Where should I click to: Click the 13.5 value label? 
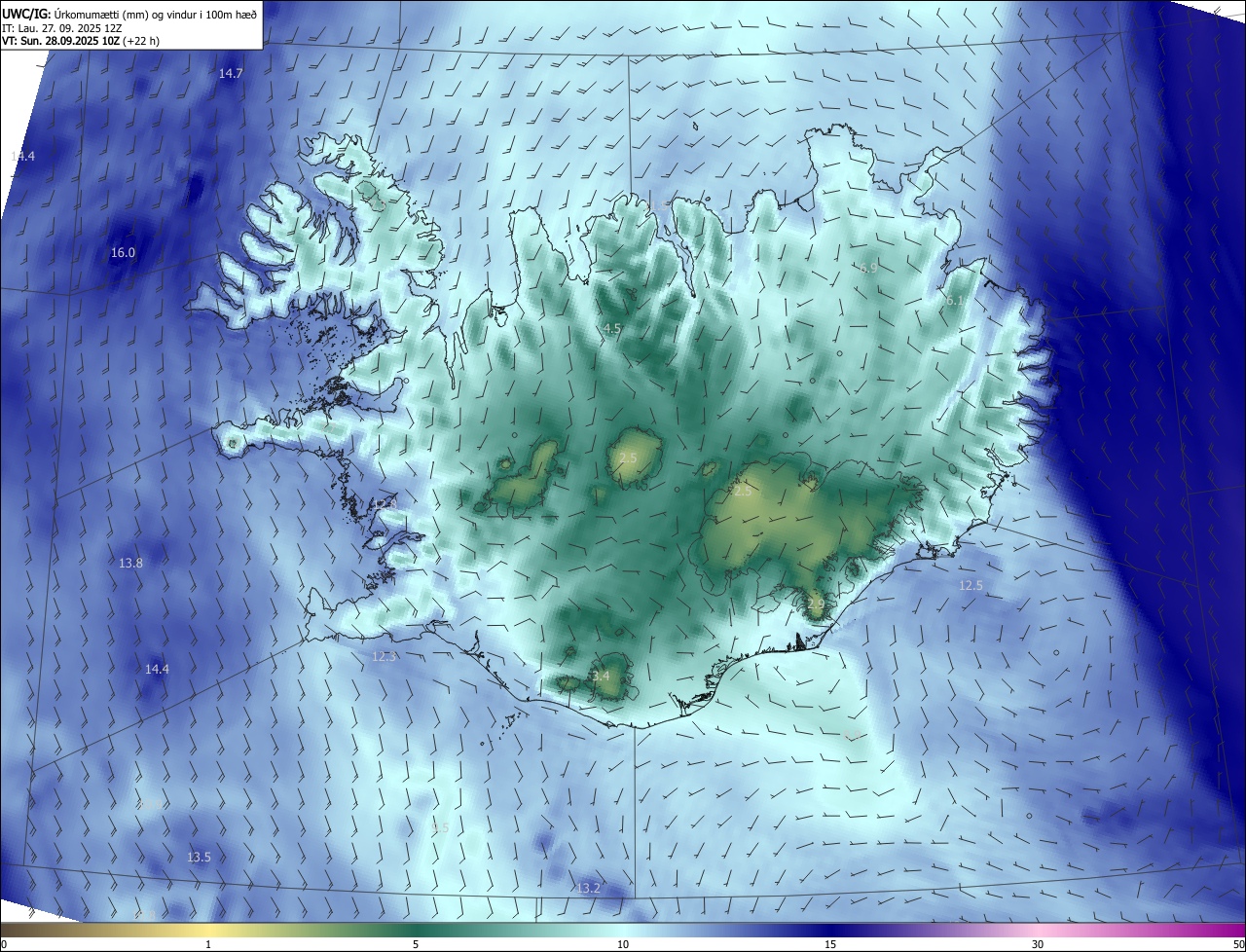click(199, 857)
